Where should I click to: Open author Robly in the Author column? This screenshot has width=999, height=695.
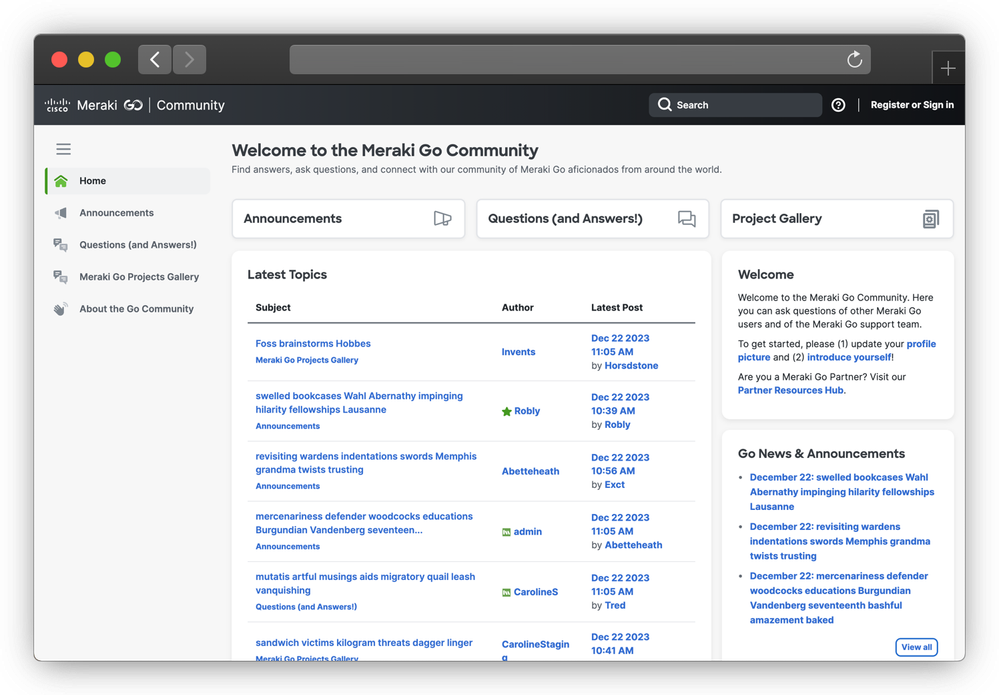coord(527,412)
